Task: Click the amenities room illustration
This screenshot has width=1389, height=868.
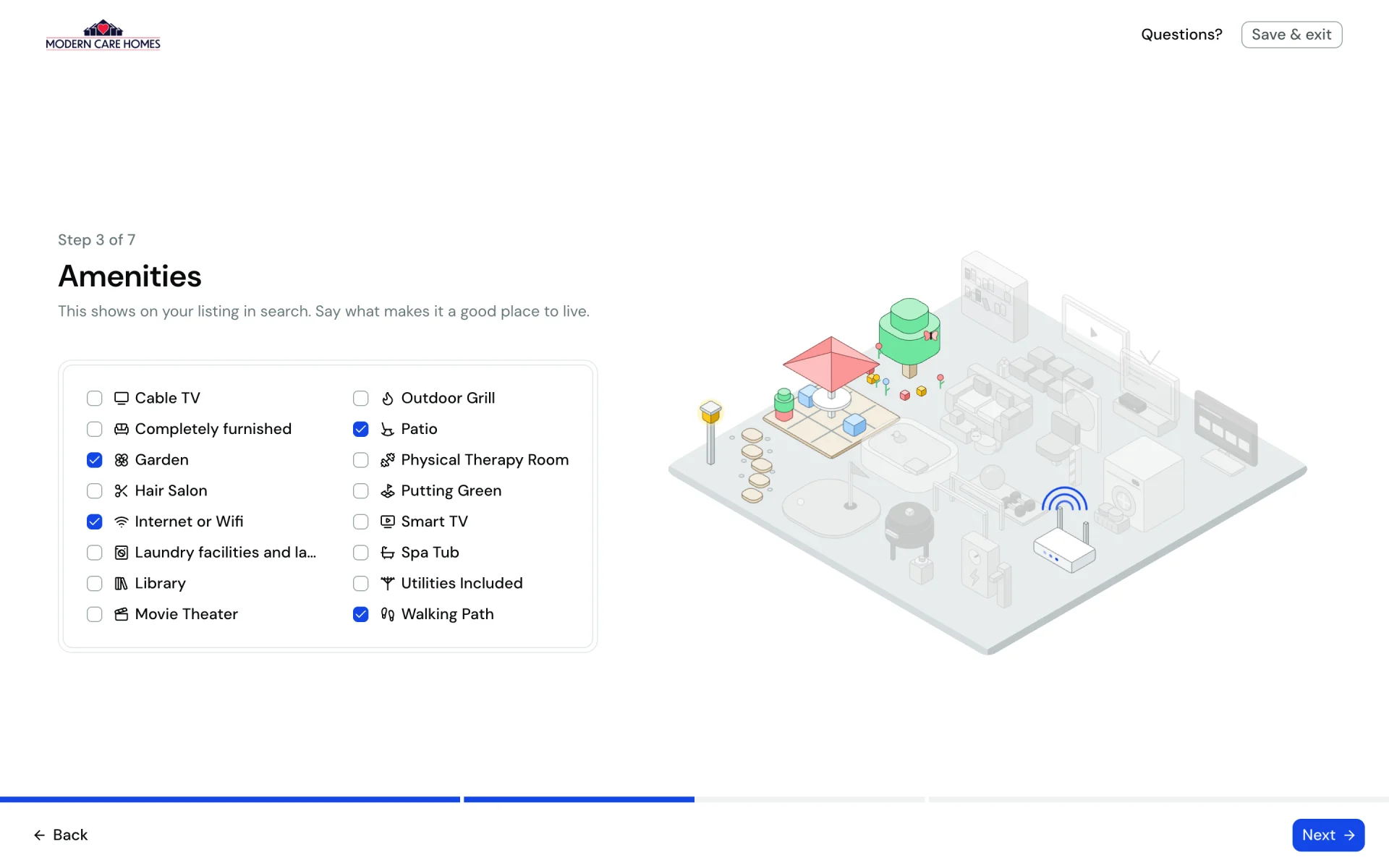Action: (987, 452)
